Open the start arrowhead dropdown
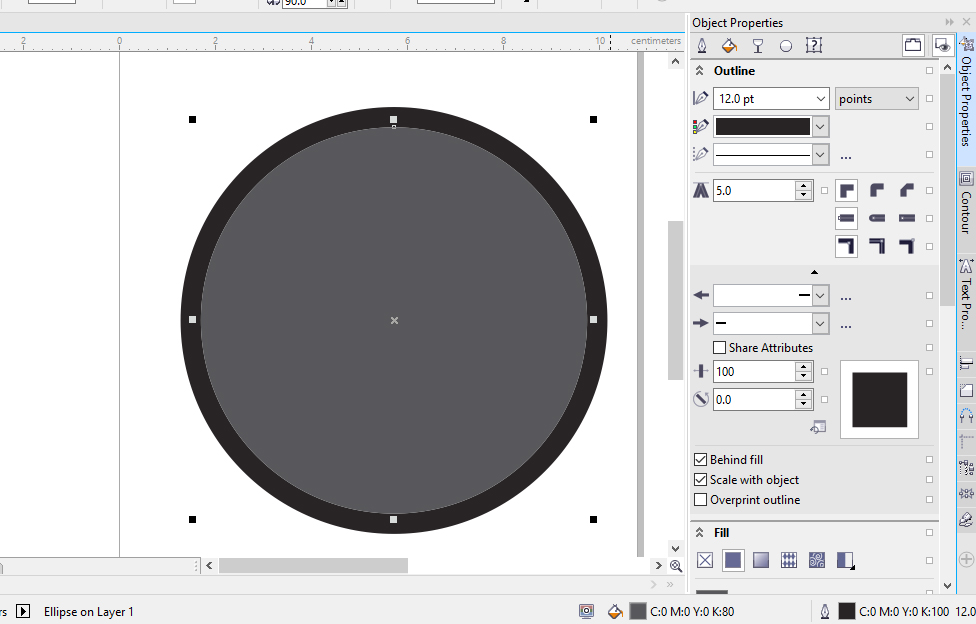This screenshot has width=976, height=624. click(x=820, y=295)
